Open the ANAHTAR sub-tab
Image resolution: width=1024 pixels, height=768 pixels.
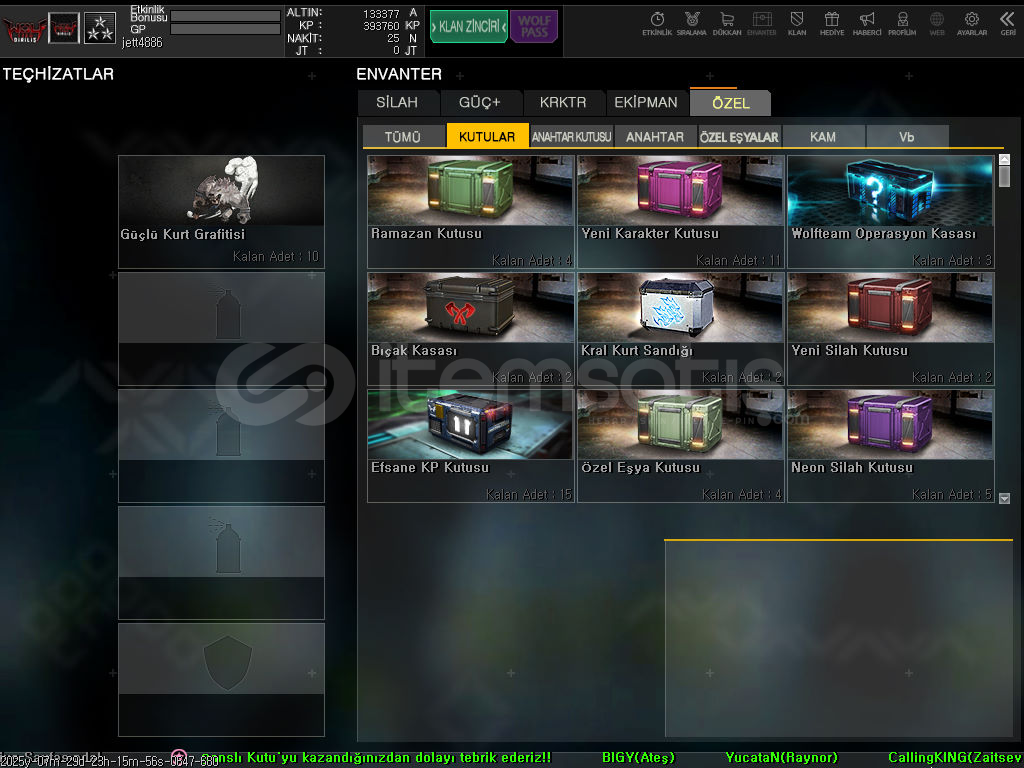[655, 136]
